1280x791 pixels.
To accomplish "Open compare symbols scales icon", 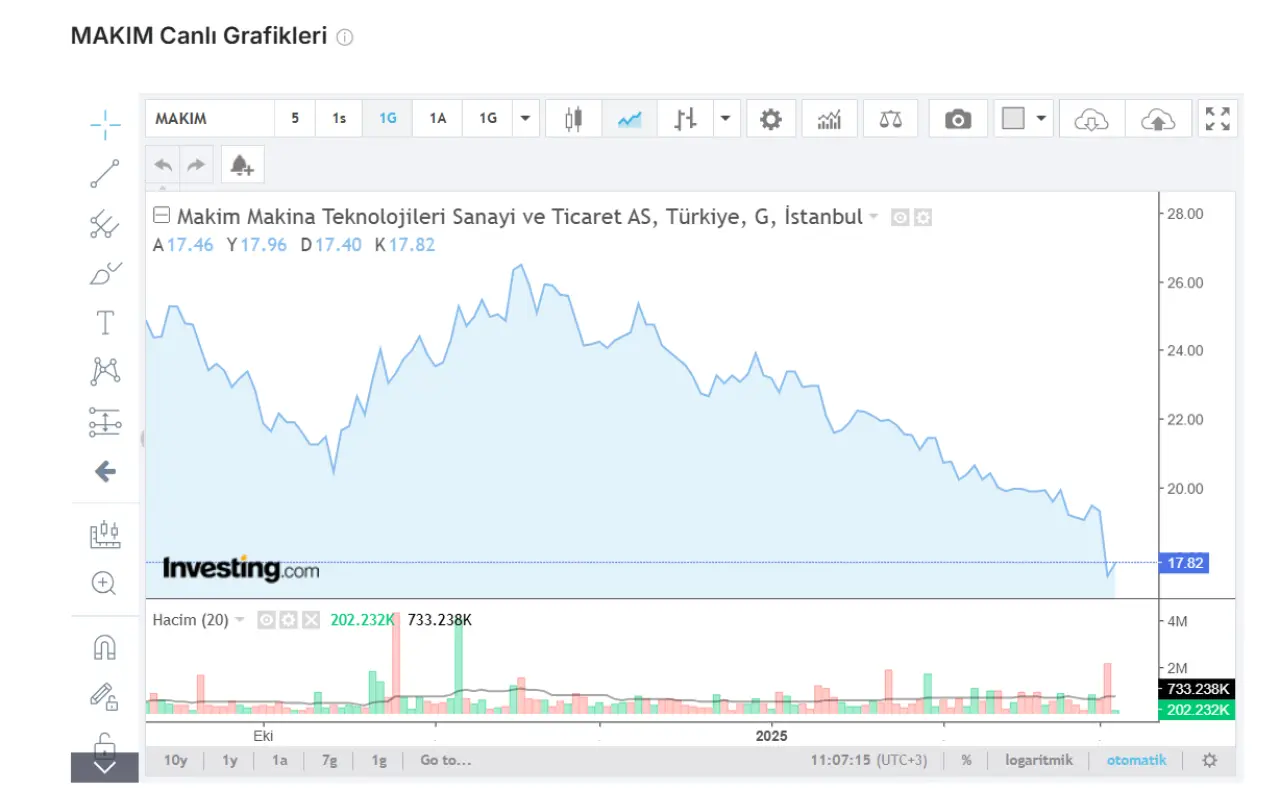I will pyautogui.click(x=890, y=119).
